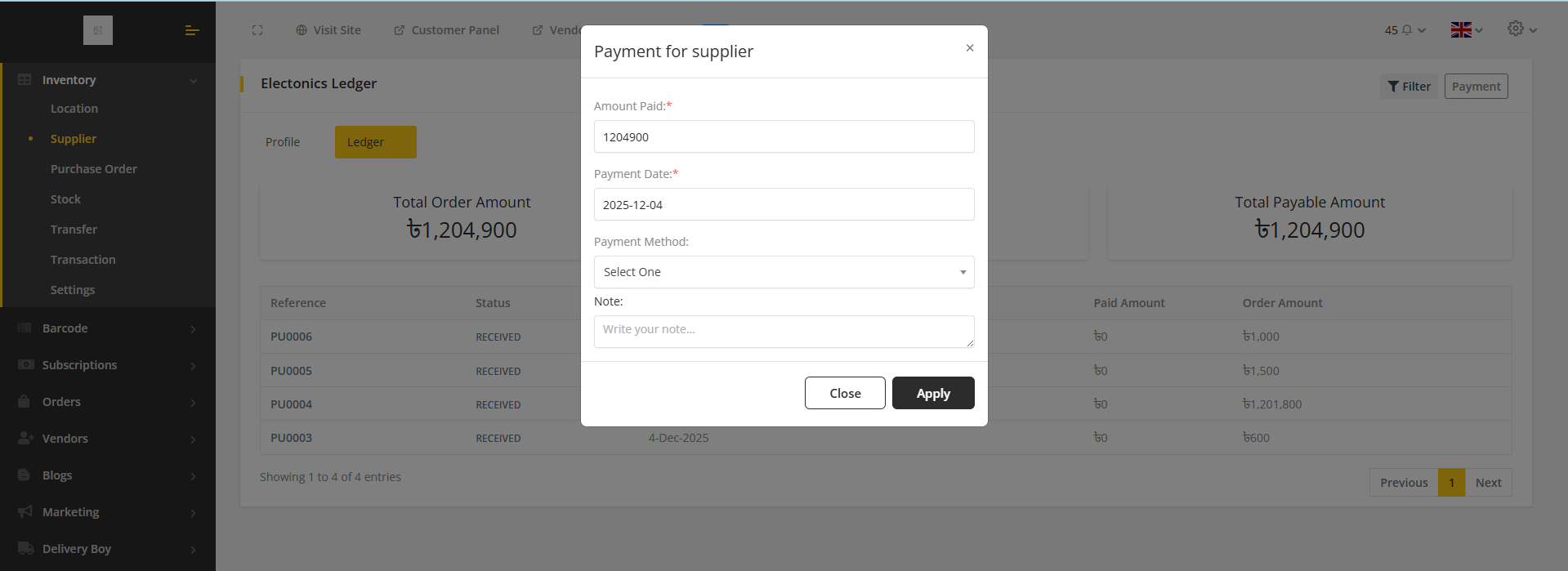Click the sidebar collapse hamburger icon
Screen dimensions: 1568x571
pyautogui.click(x=192, y=30)
